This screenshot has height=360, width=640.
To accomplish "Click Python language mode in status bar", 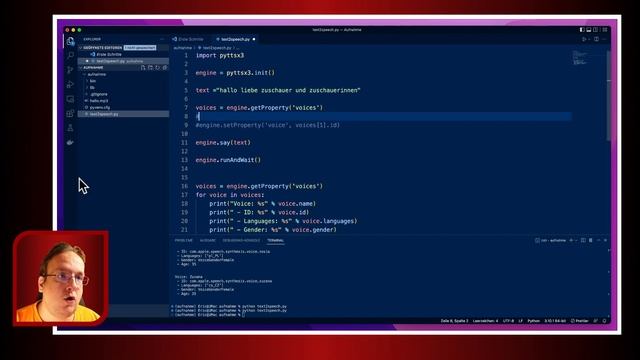I will coord(533,321).
